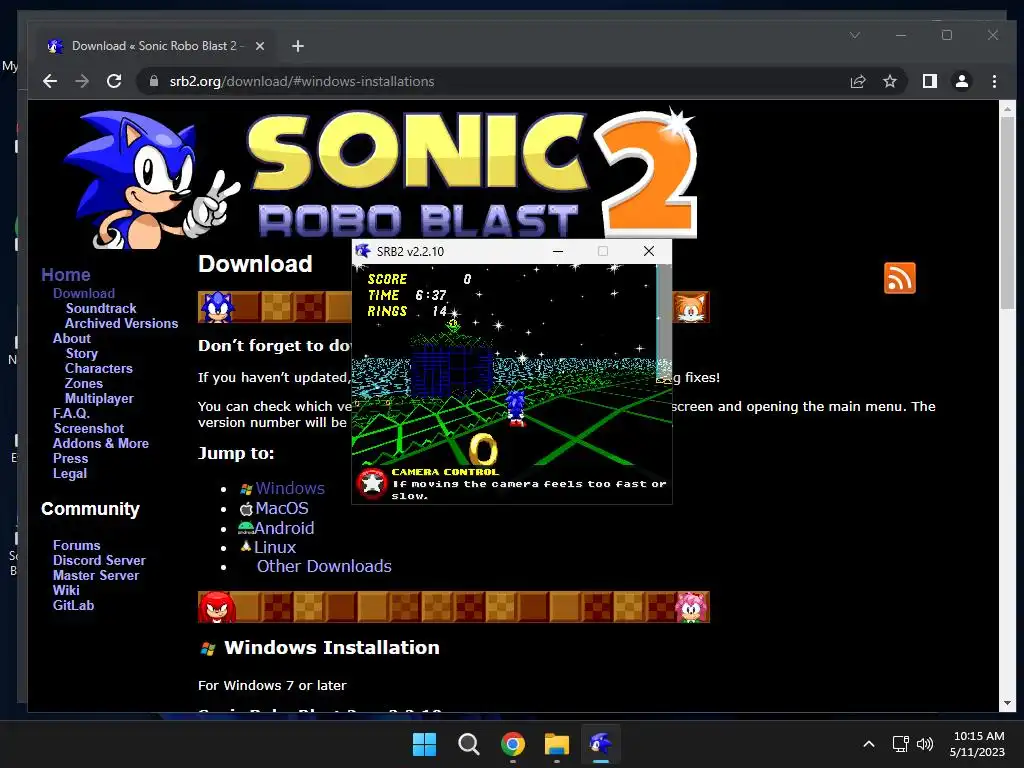Viewport: 1024px width, 768px height.
Task: Click the Tails face icon on the checkered banner
Action: 691,307
